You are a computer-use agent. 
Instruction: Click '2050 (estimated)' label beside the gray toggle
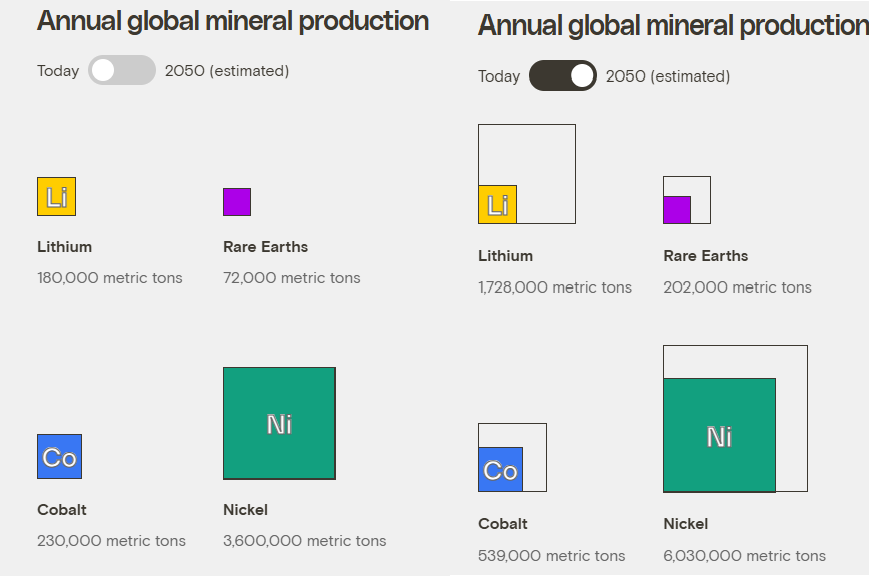pyautogui.click(x=227, y=70)
